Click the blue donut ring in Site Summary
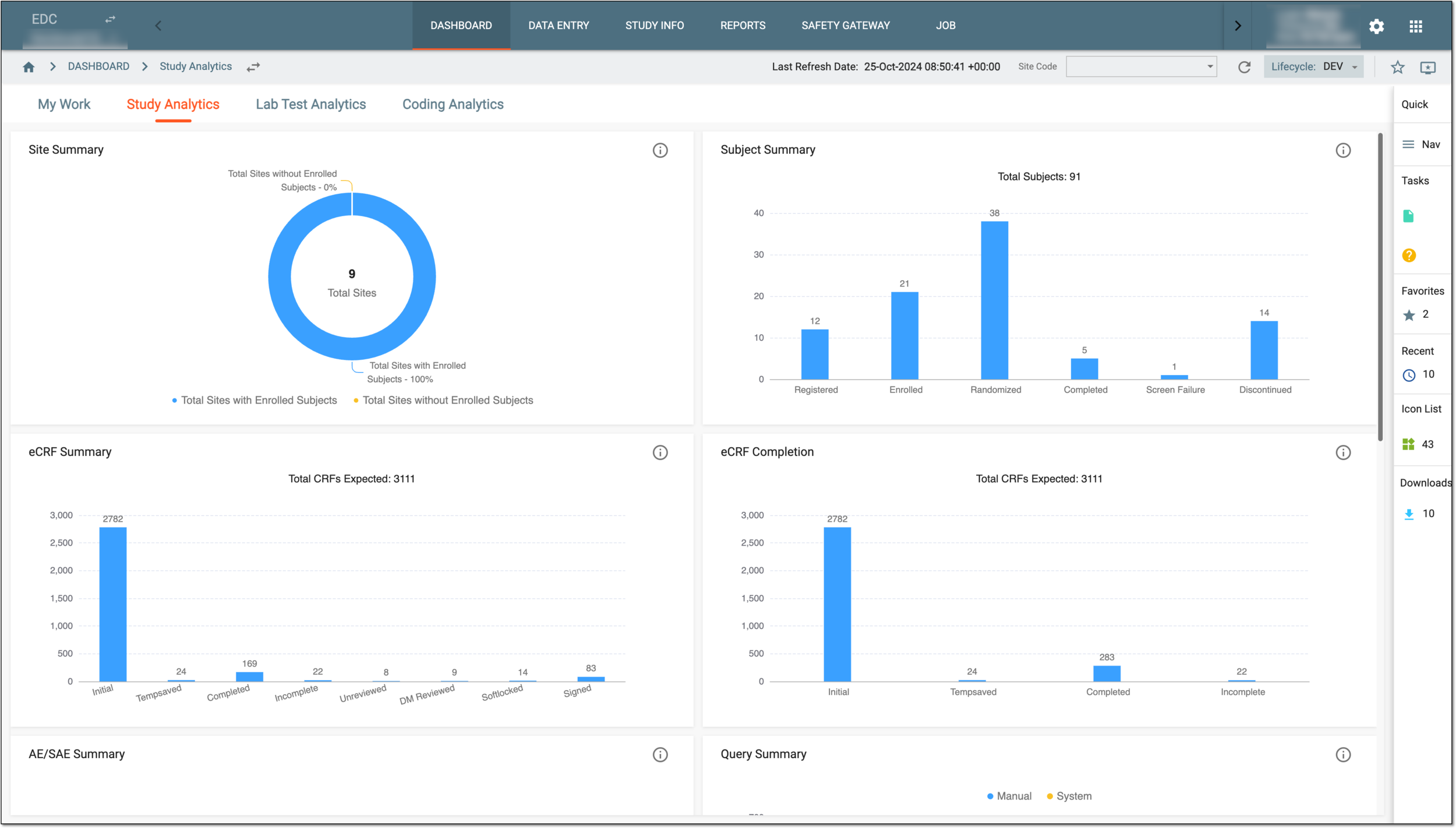Image resolution: width=1456 pixels, height=828 pixels. point(279,277)
